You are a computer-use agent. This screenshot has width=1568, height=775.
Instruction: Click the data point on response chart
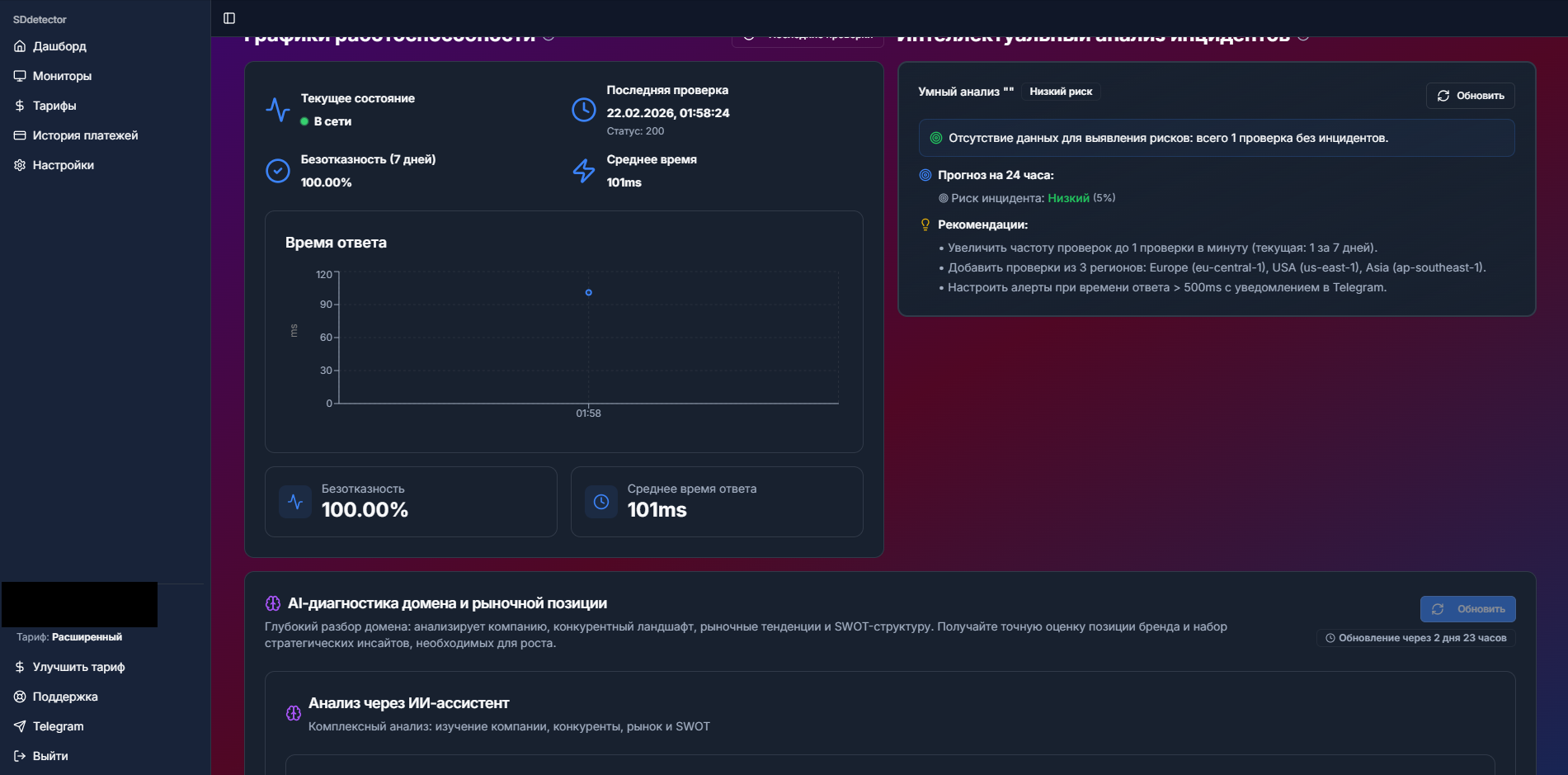588,292
